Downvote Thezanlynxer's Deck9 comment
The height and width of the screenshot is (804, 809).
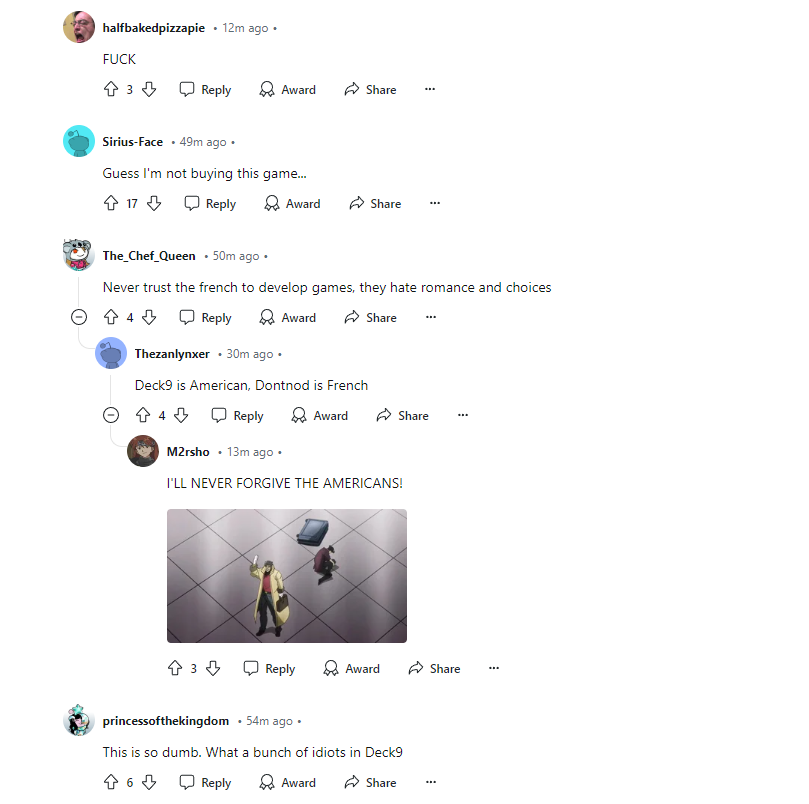[x=181, y=415]
